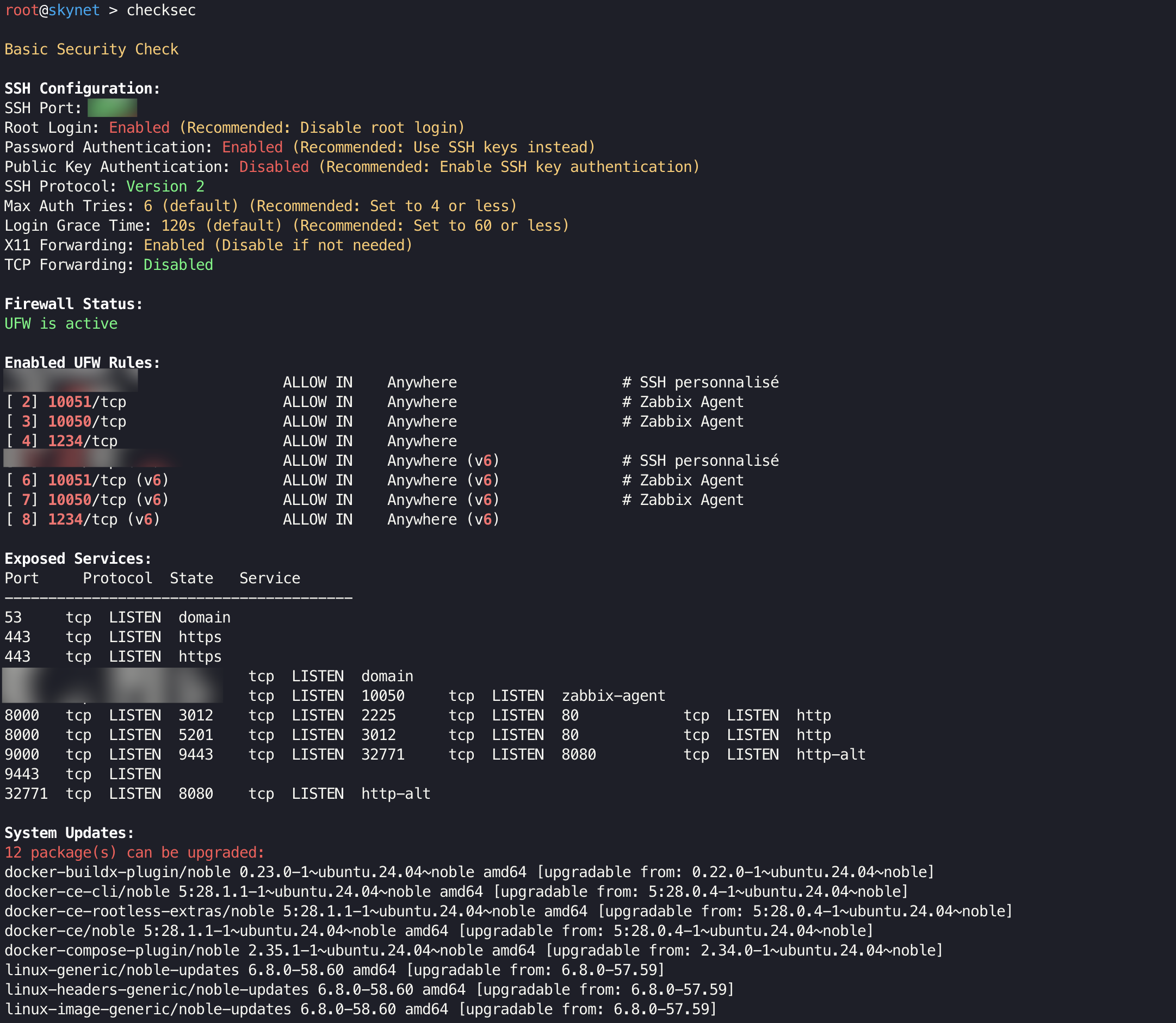Click the 'UFW is active' status text
Image resolution: width=1176 pixels, height=1023 pixels.
click(x=61, y=324)
